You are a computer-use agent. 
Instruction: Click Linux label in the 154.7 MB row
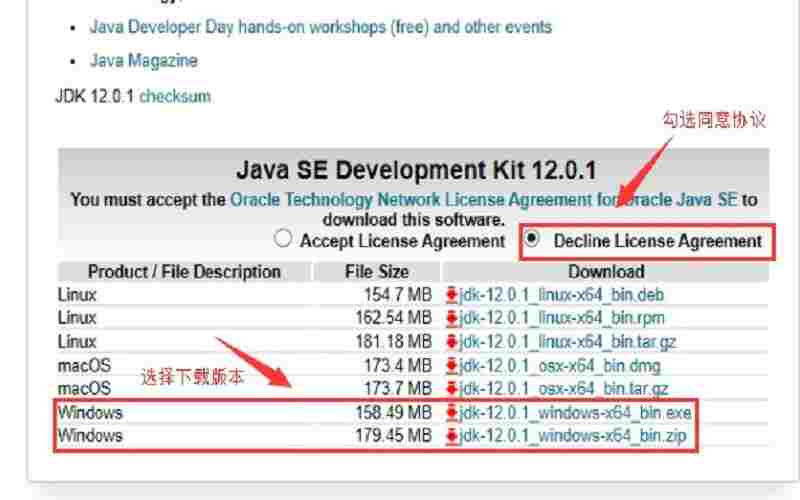click(77, 295)
